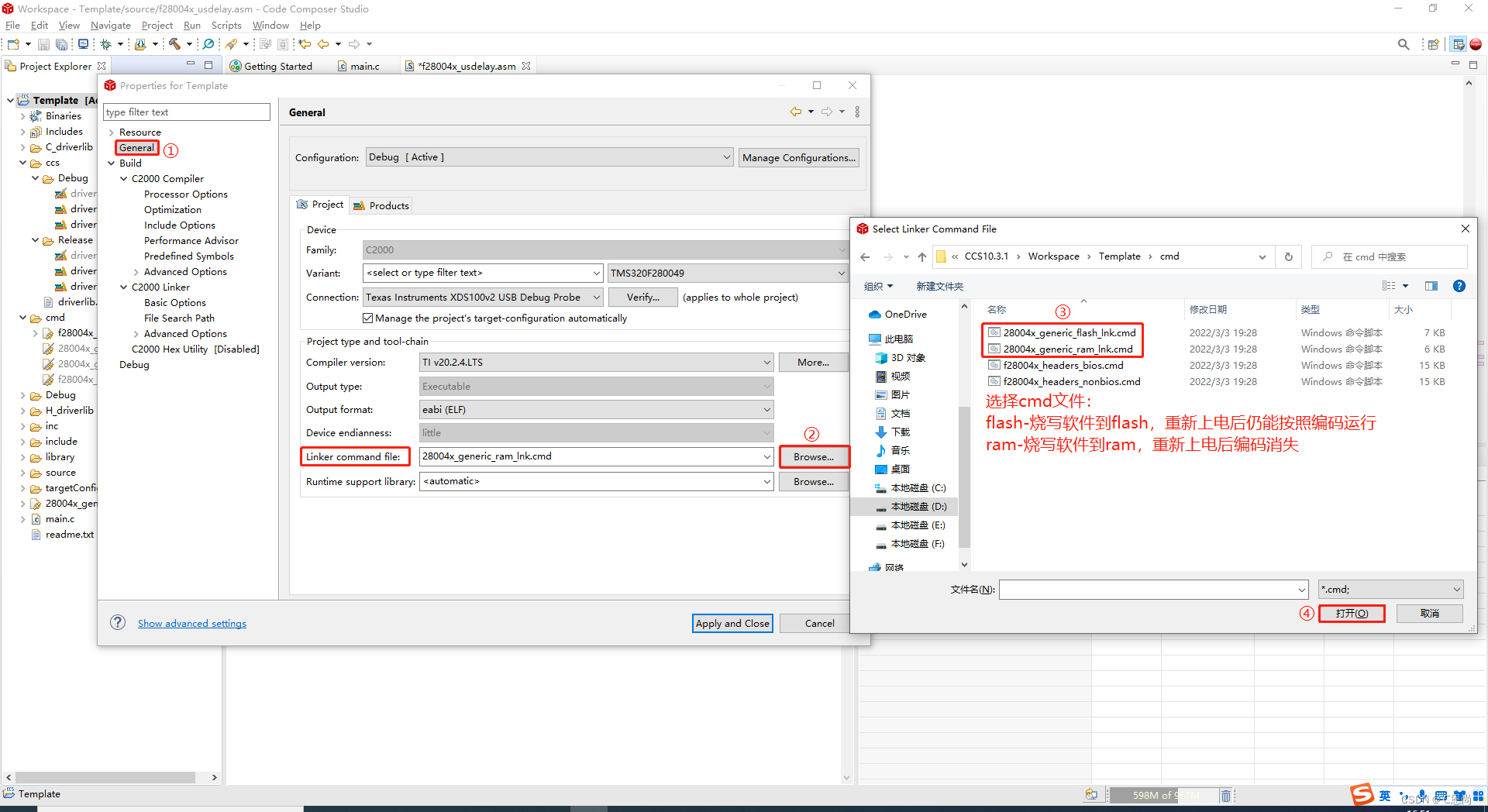1488x812 pixels.
Task: Click the Show advanced settings link
Action: click(192, 623)
